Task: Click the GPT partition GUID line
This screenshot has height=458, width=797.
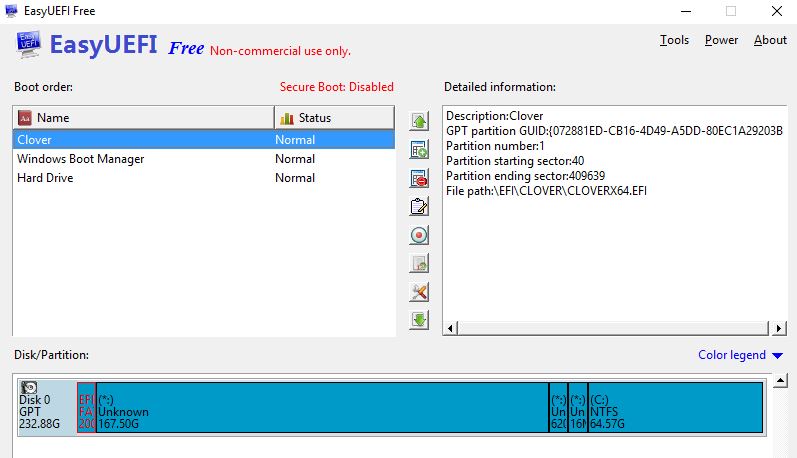Action: coord(615,131)
